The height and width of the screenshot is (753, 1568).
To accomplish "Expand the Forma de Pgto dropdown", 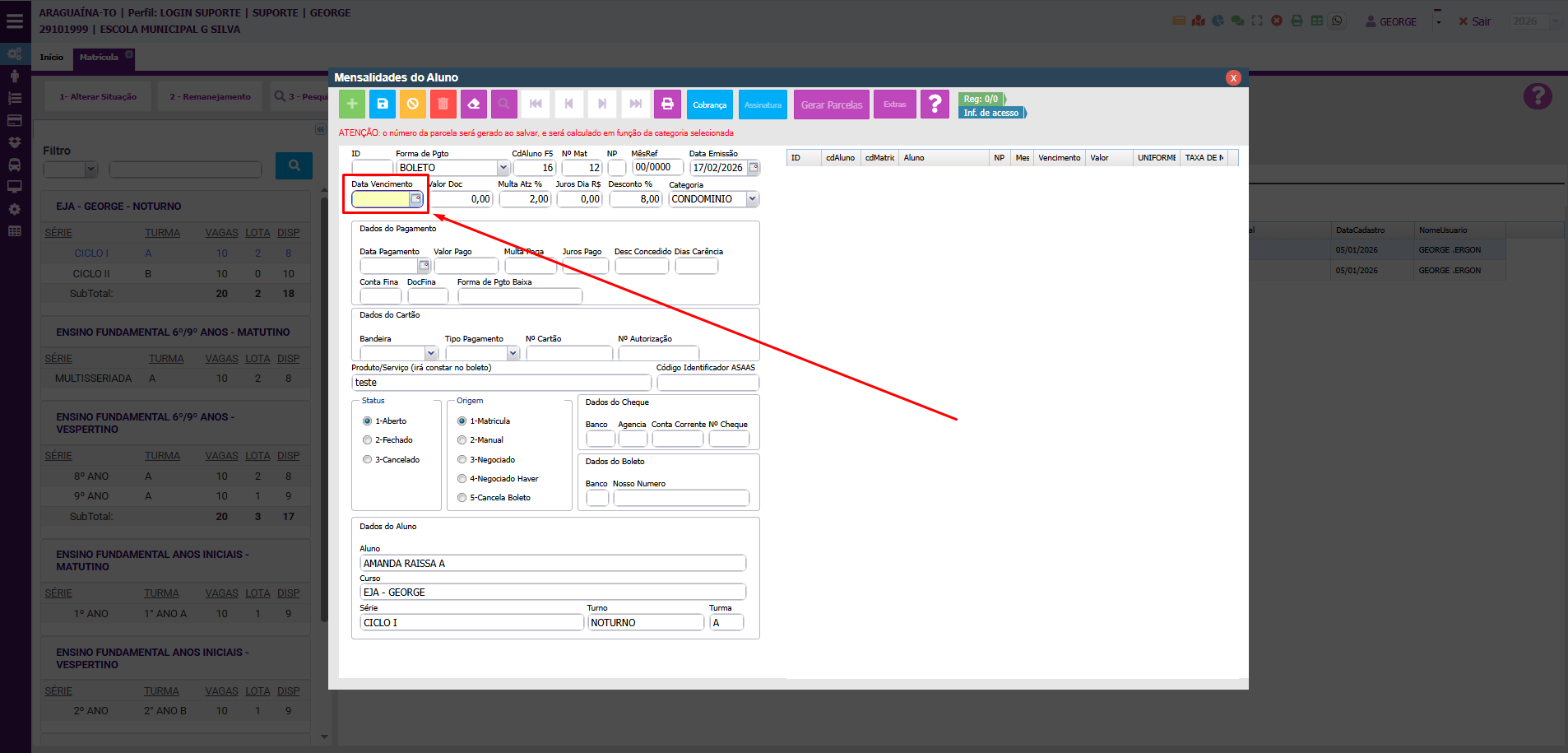I will point(503,168).
